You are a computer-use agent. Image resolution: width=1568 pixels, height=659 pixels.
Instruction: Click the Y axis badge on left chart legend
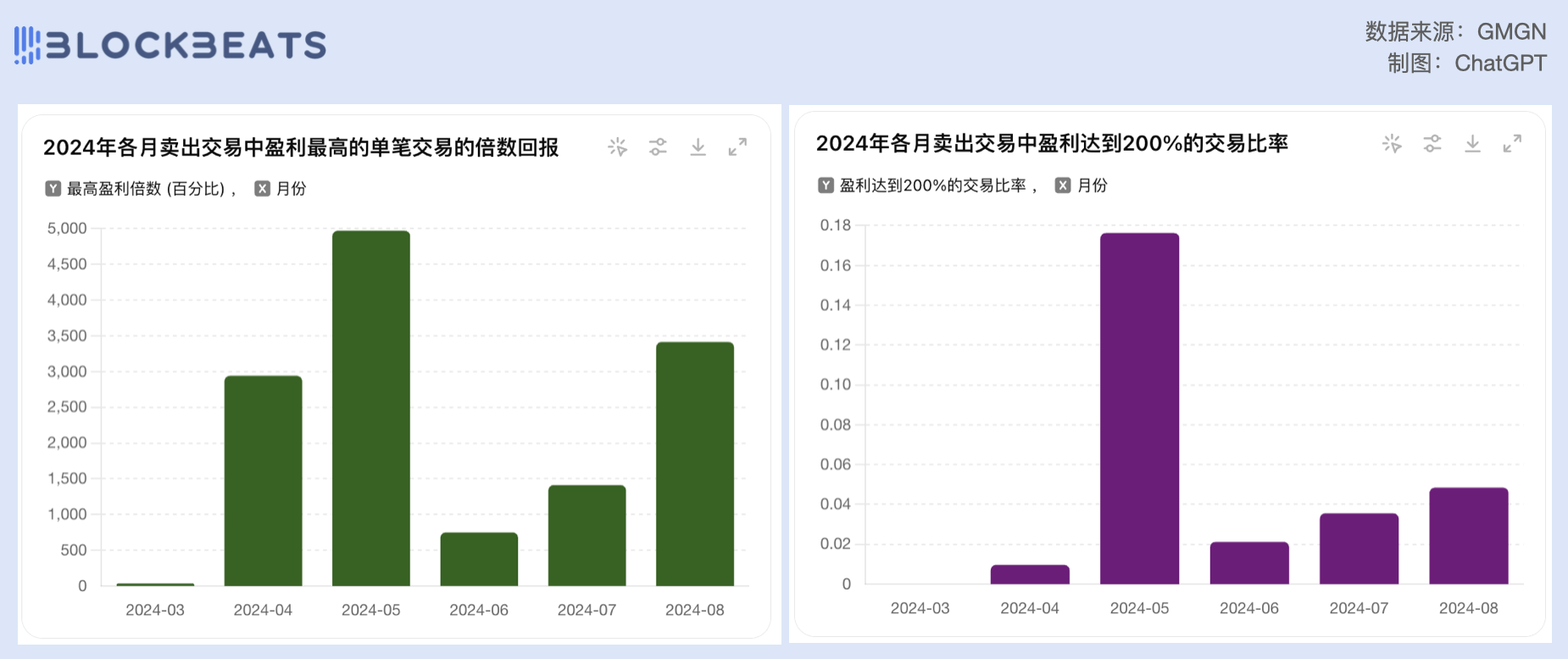tap(53, 189)
